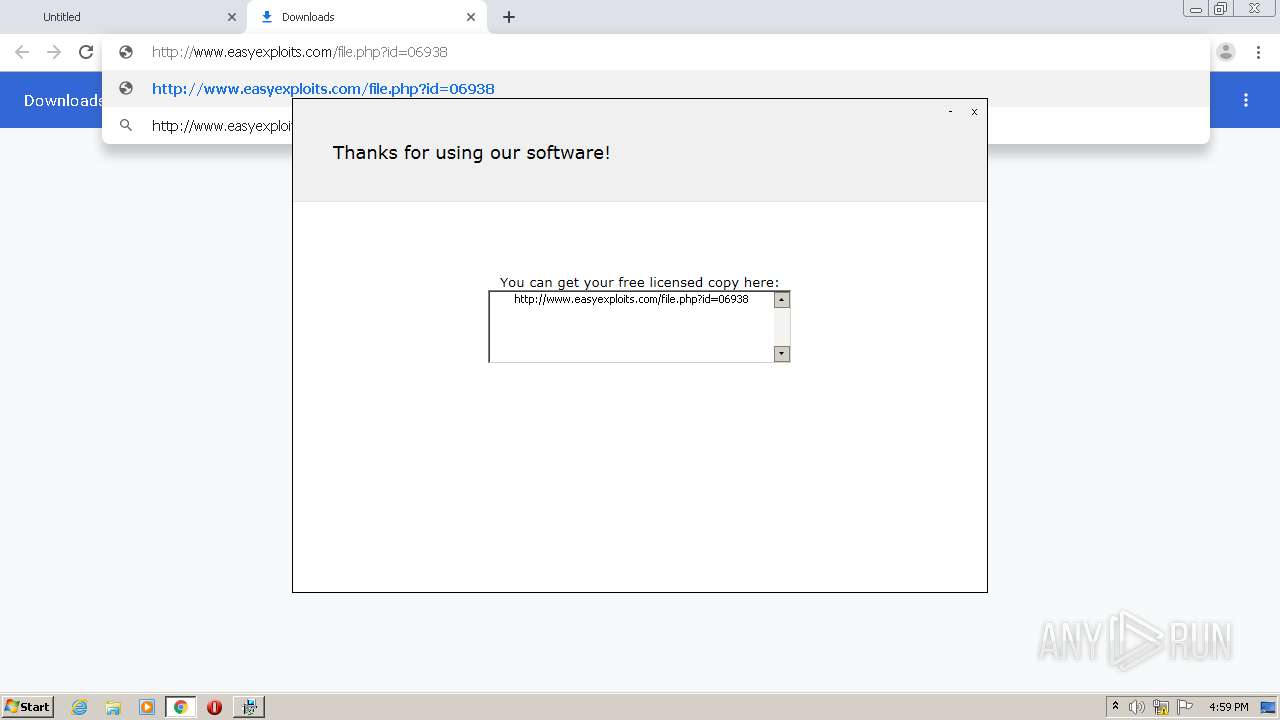The width and height of the screenshot is (1280, 720).
Task: Minimize the Chrome browser window
Action: 1196,9
